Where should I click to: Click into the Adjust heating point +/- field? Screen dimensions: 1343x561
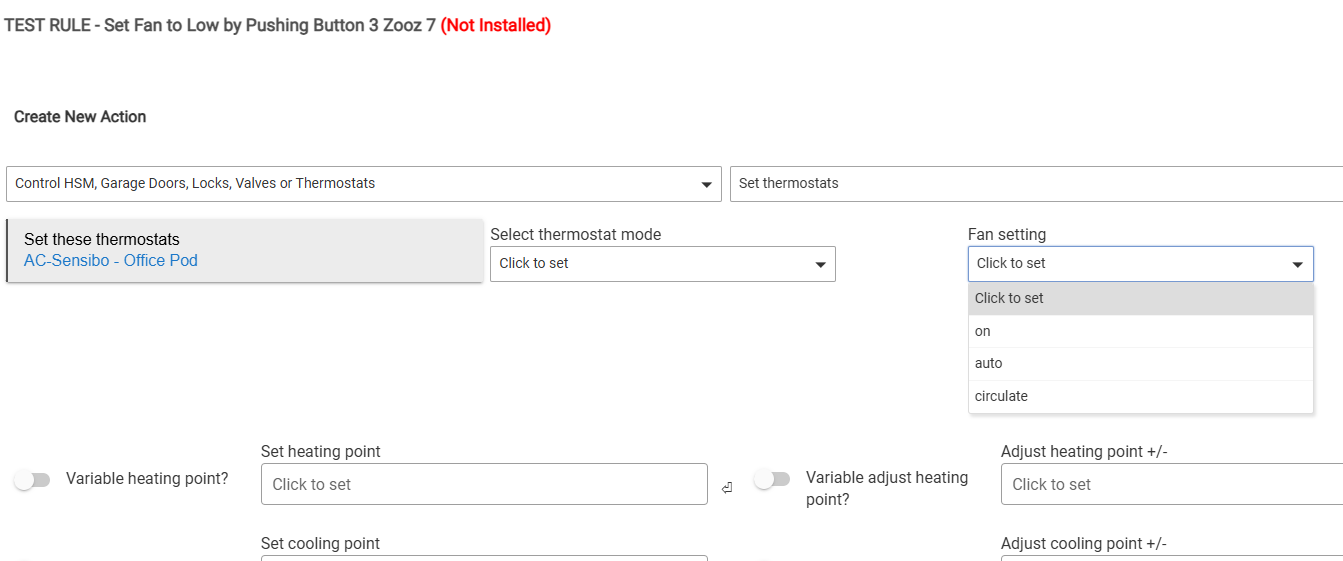click(1170, 485)
